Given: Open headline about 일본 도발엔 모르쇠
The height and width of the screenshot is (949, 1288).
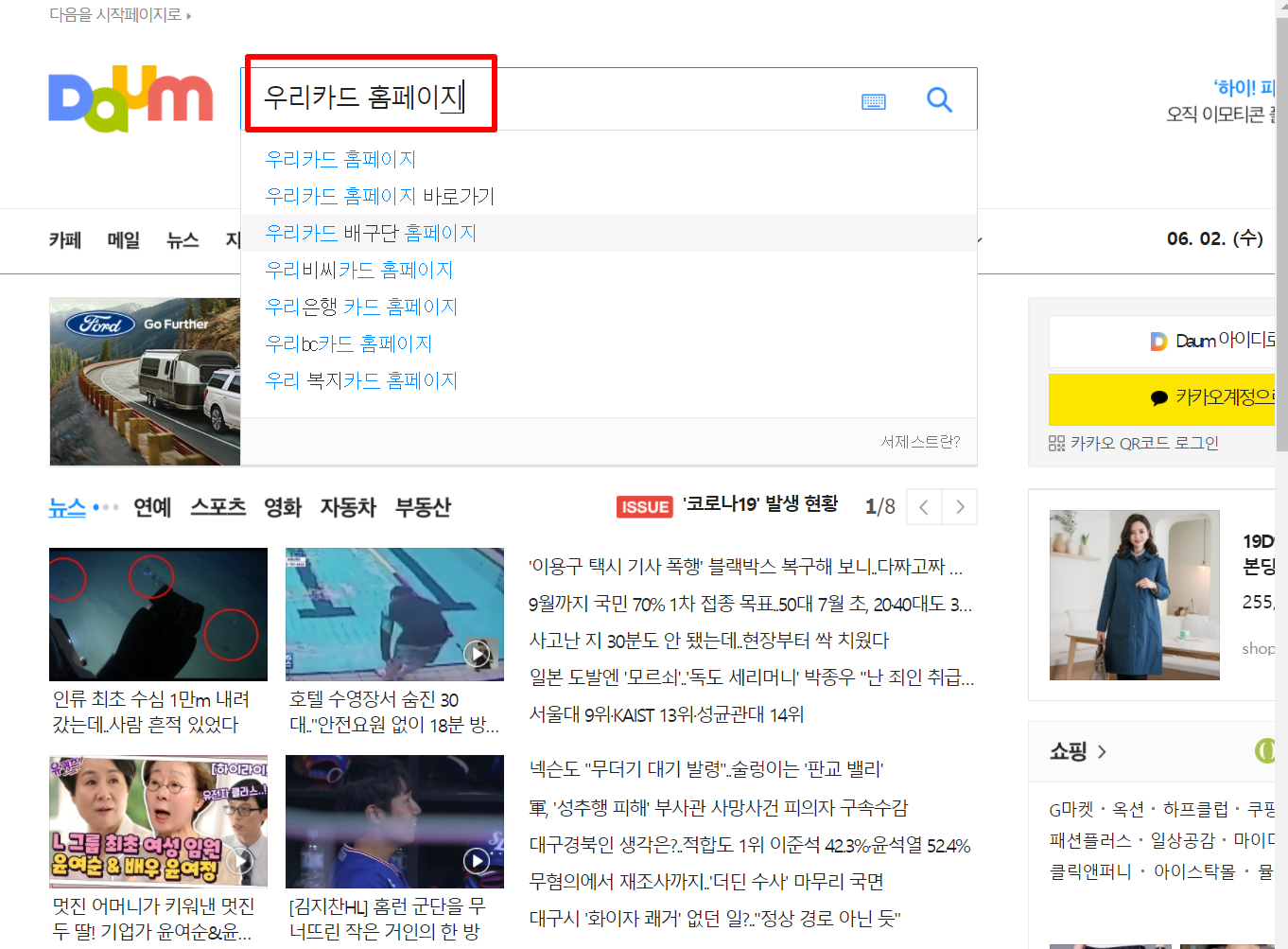Looking at the screenshot, I should click(751, 677).
